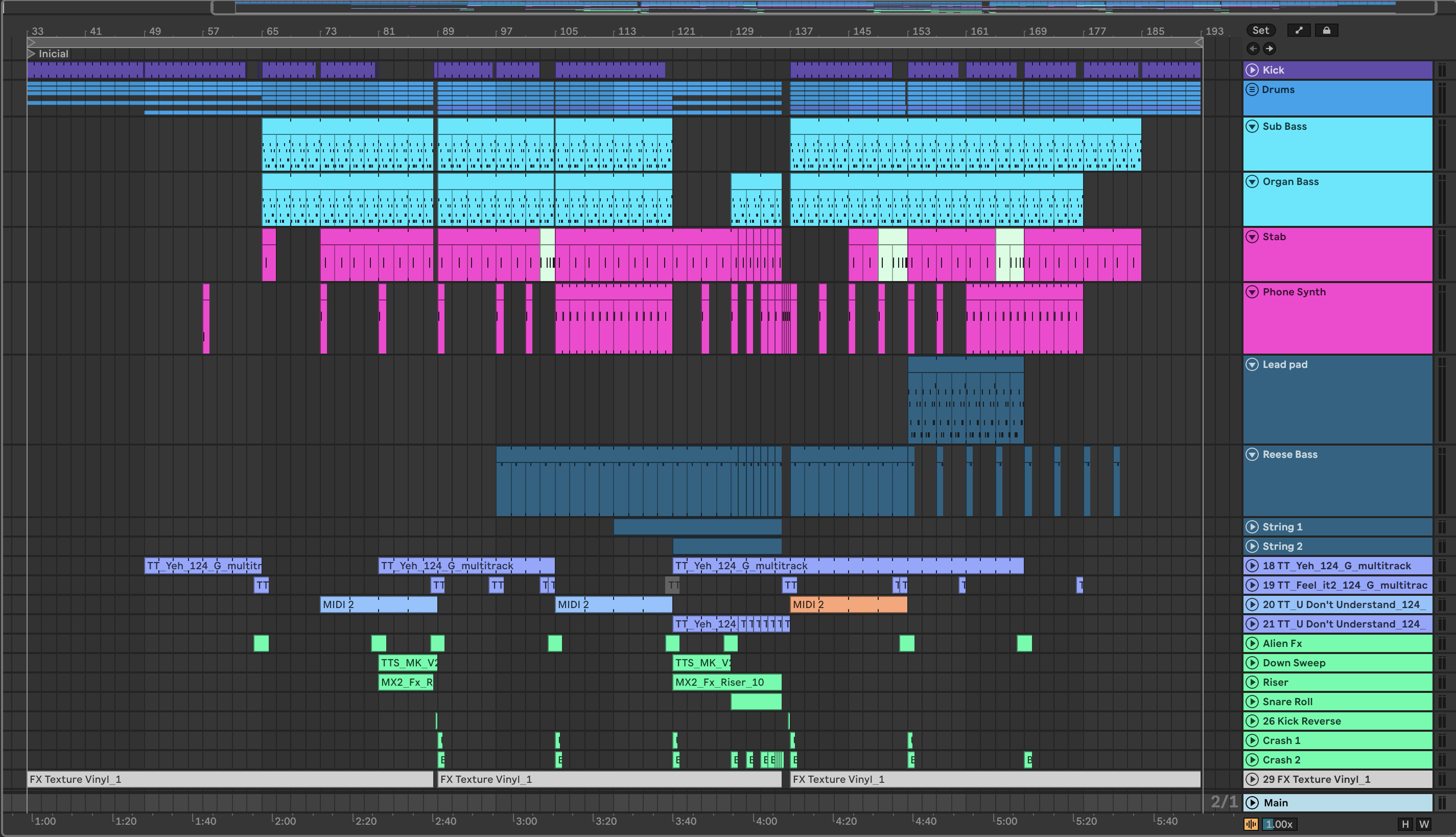
Task: Toggle the orange waveform zoom button
Action: 1251,824
